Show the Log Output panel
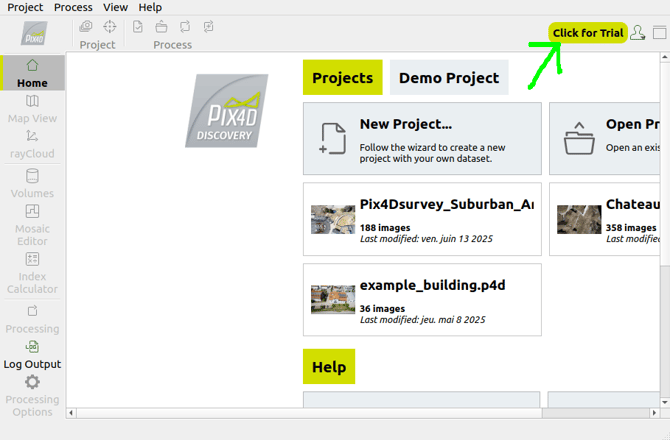The image size is (670, 440). 32,354
